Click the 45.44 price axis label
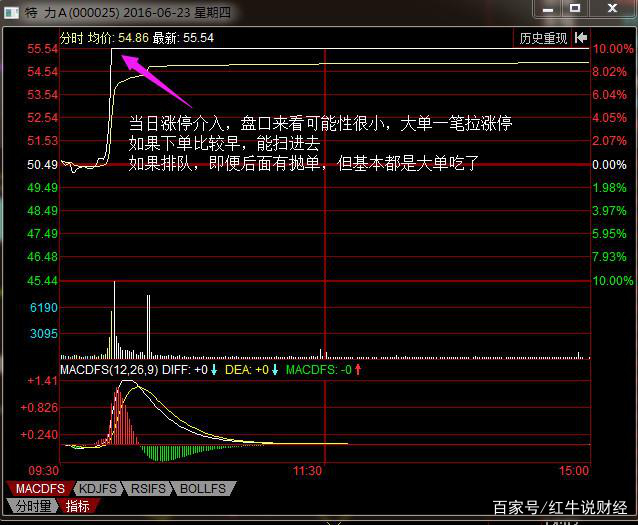Image resolution: width=638 pixels, height=525 pixels. click(42, 280)
